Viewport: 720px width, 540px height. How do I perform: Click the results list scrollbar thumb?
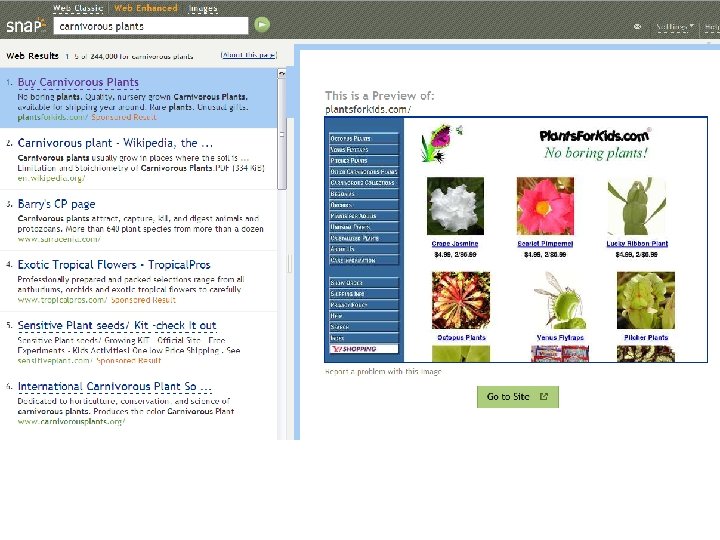coord(282,134)
